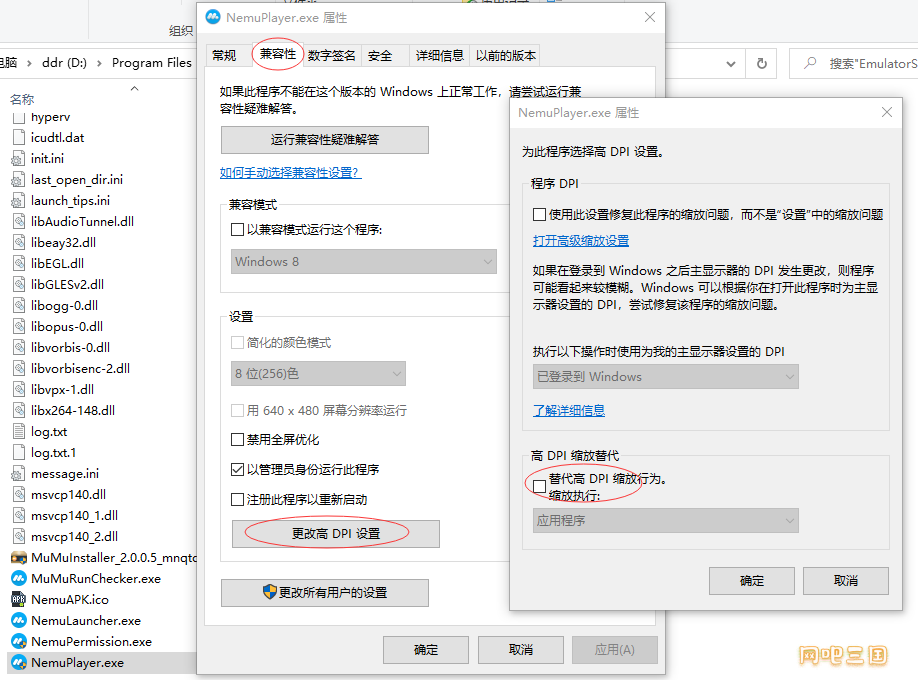The width and height of the screenshot is (918, 680).
Task: Expand the Explorer address bar history dropdown
Action: [x=731, y=64]
